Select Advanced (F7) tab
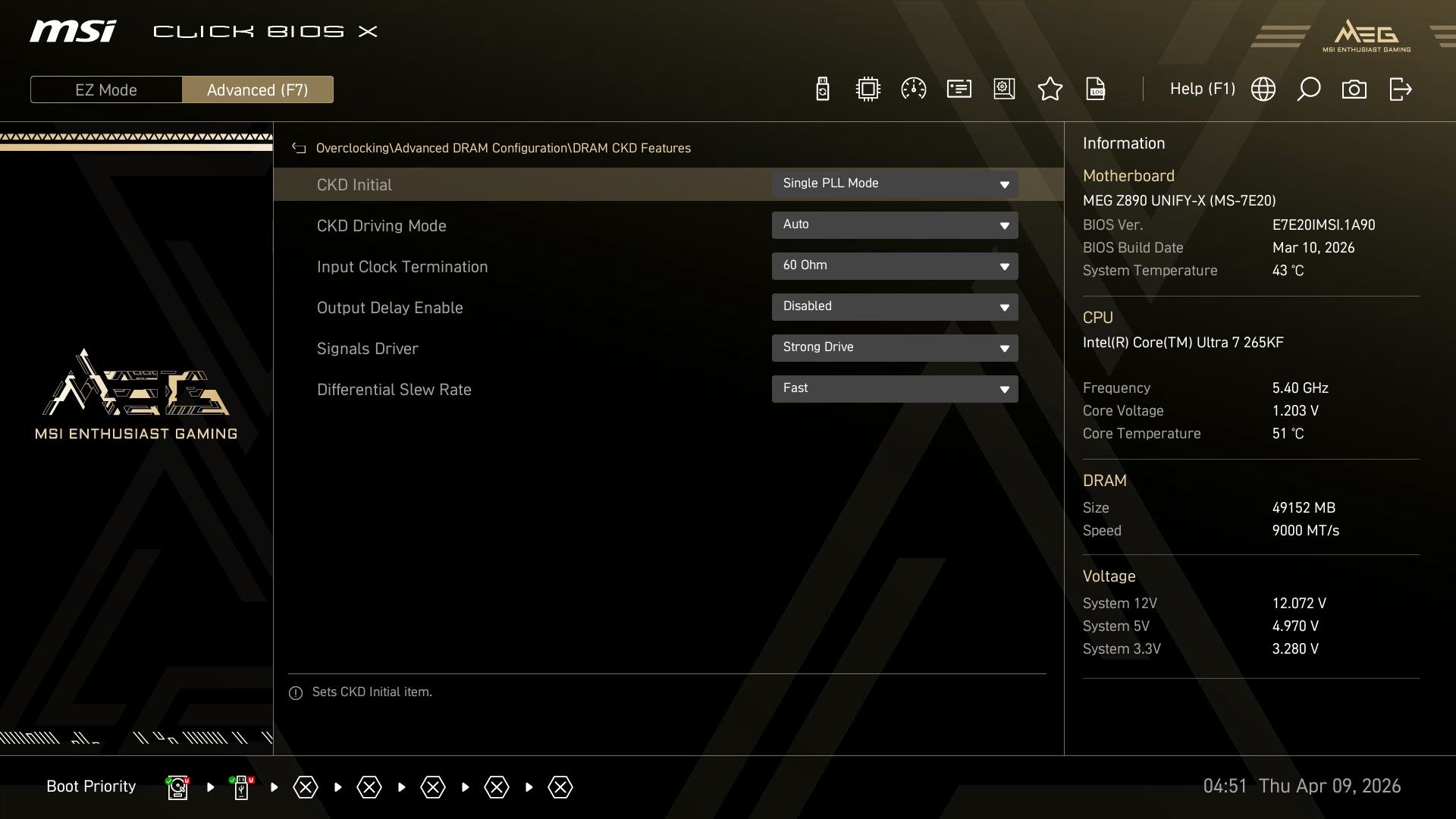The height and width of the screenshot is (819, 1456). point(257,90)
